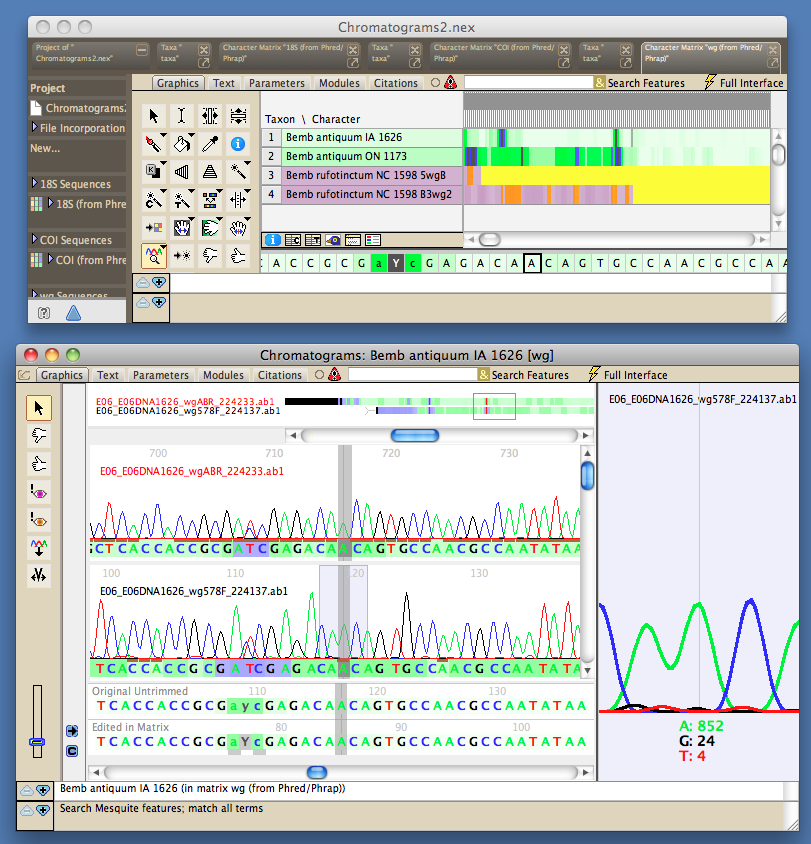Pick the paint bucket fill tool
Viewport: 811px width, 844px height.
tap(181, 144)
